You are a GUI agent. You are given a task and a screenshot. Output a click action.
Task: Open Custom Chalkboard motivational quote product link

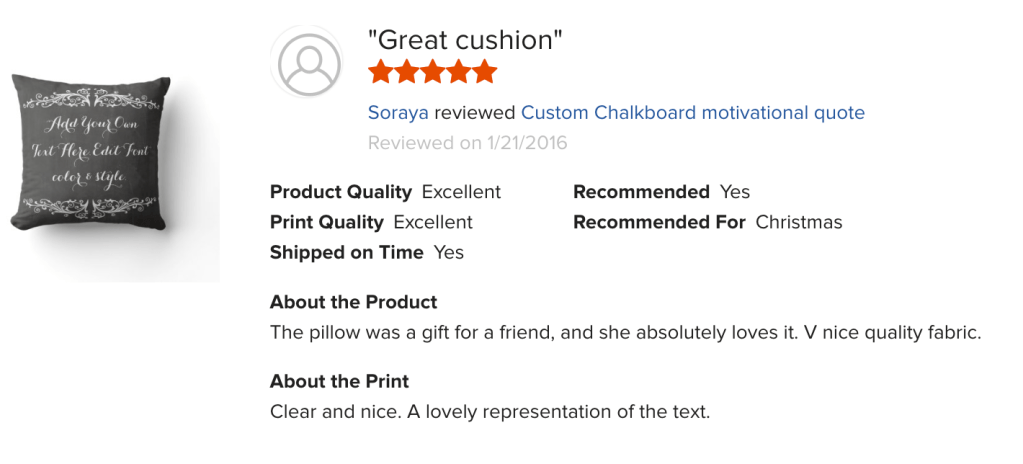coord(692,113)
